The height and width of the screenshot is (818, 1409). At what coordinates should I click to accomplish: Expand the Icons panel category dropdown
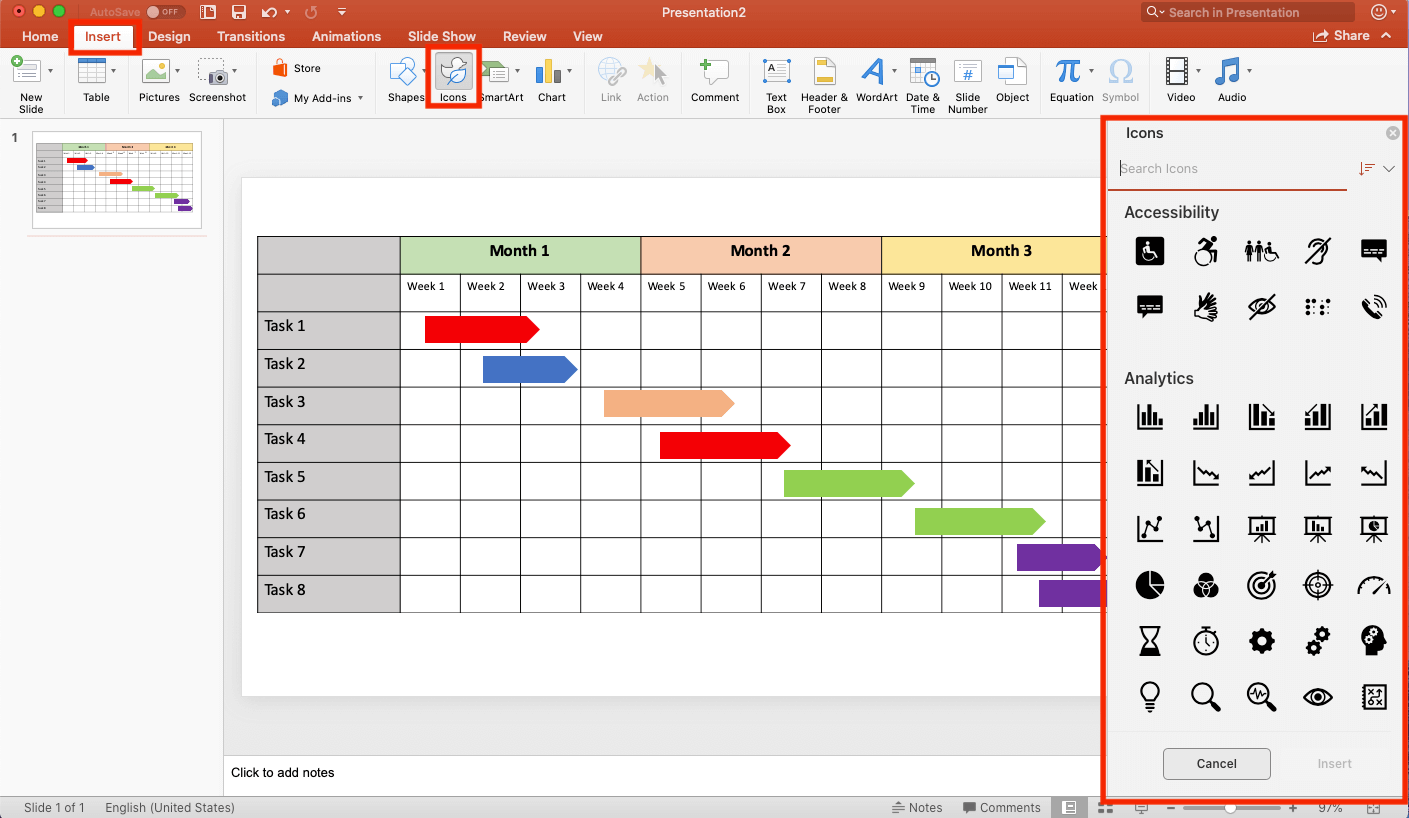(x=1389, y=169)
